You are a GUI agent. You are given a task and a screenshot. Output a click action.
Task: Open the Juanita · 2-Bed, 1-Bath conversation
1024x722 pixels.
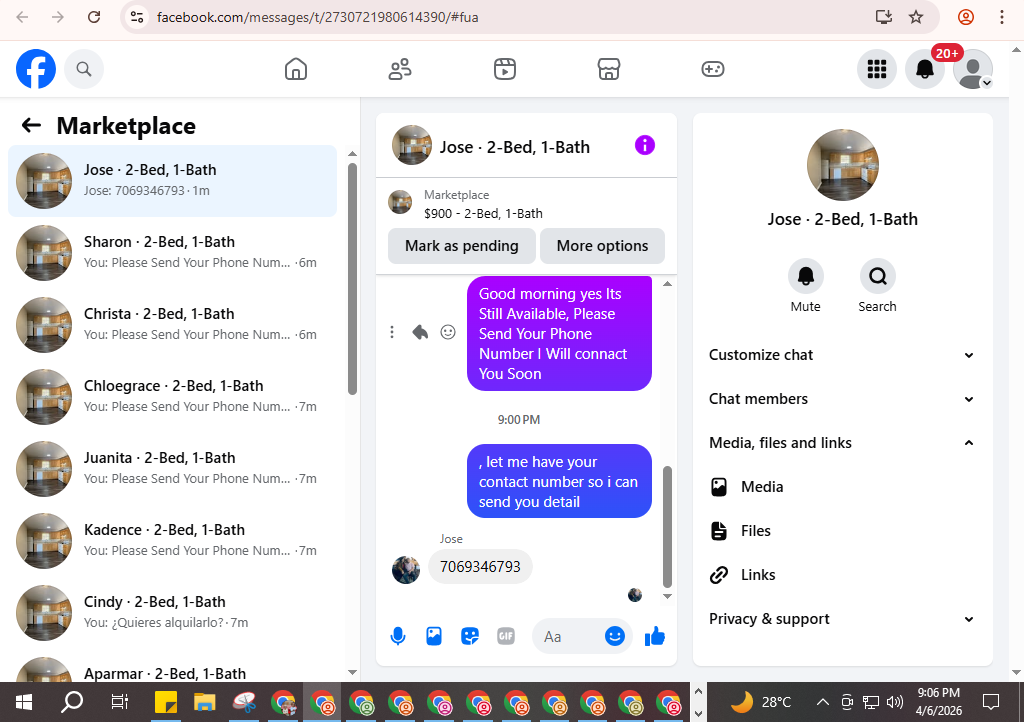tap(172, 469)
